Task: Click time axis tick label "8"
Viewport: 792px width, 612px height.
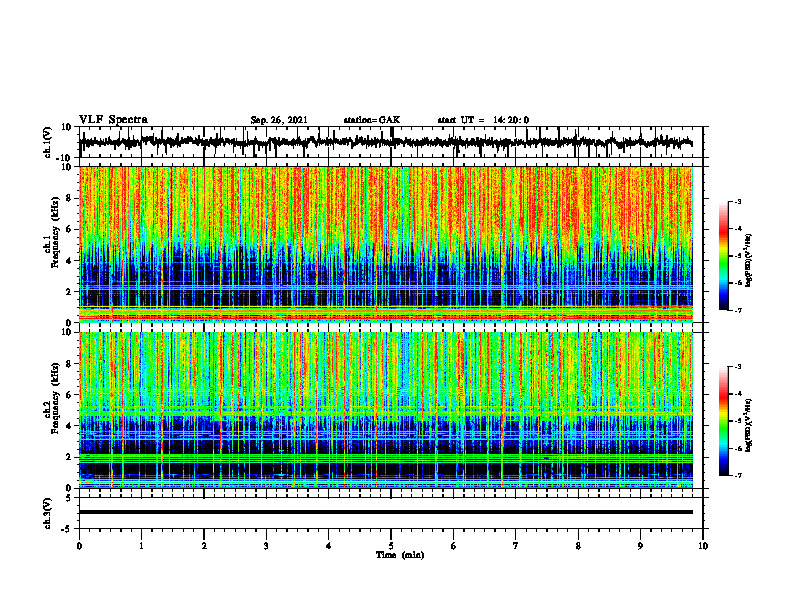Action: (x=578, y=546)
